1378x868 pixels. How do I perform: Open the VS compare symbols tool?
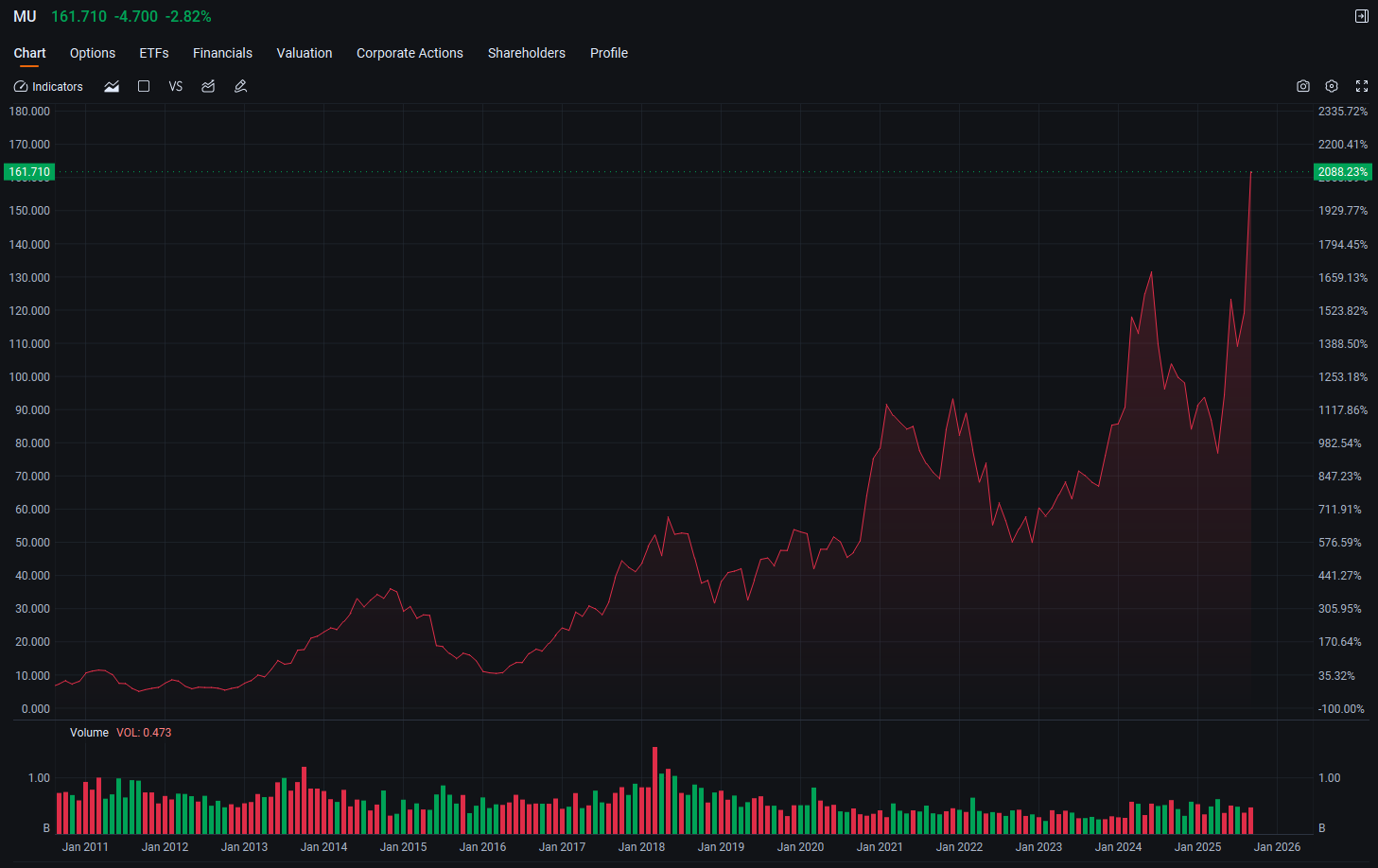coord(176,86)
